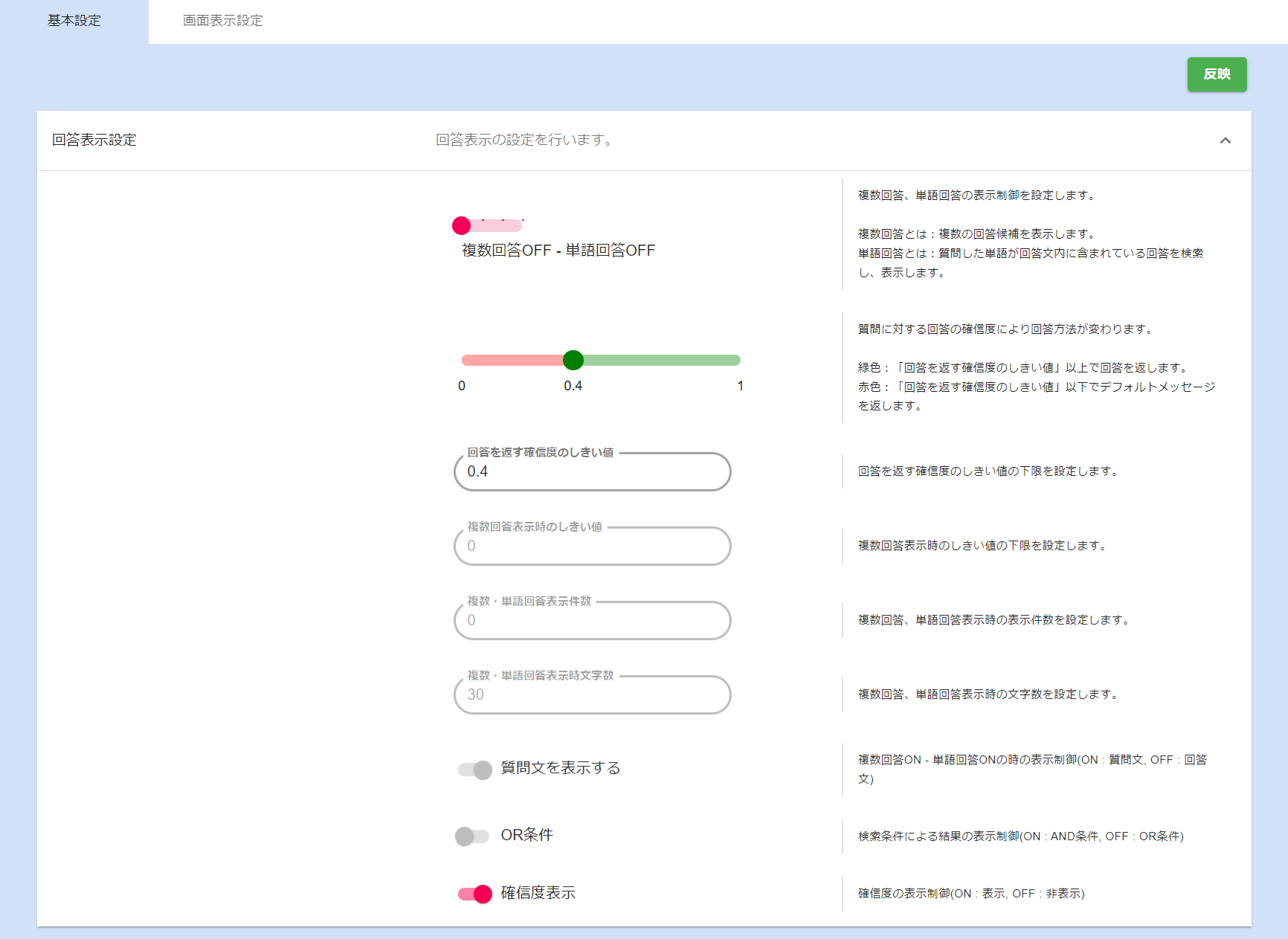
Task: Click the red section of the confidence slider track
Action: [513, 361]
